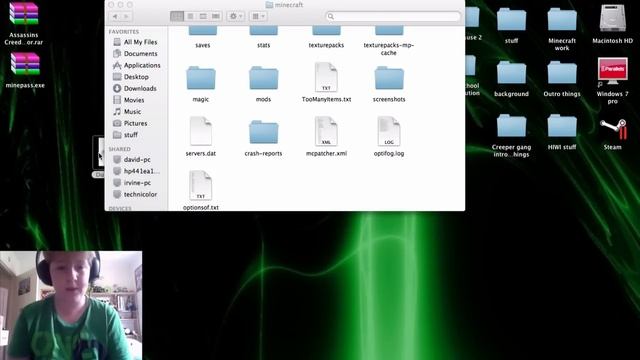Select the Macintosh HD drive icon
640x360 pixels.
612,18
